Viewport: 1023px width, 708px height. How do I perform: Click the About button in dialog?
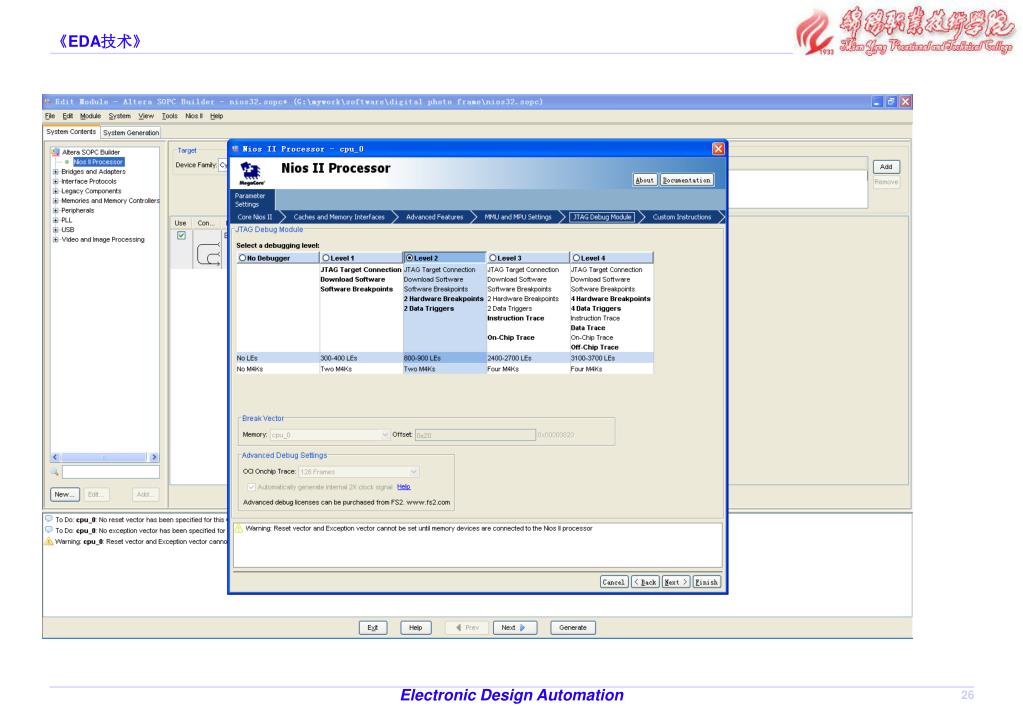pos(645,180)
